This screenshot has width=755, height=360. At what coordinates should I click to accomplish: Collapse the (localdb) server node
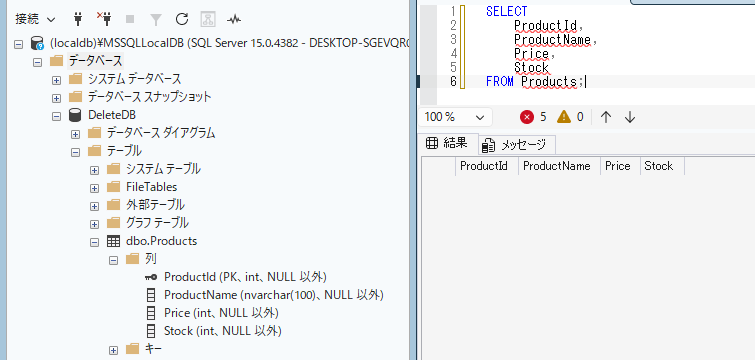tap(19, 44)
